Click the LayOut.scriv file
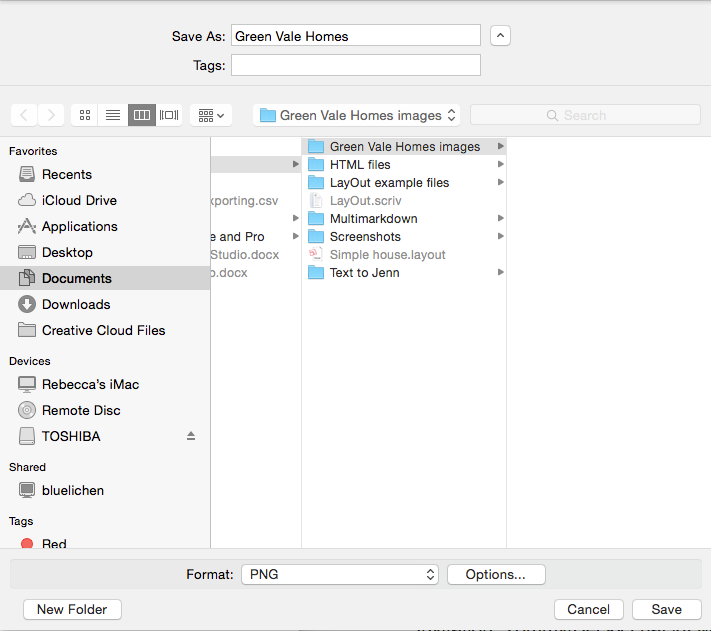 click(404, 200)
